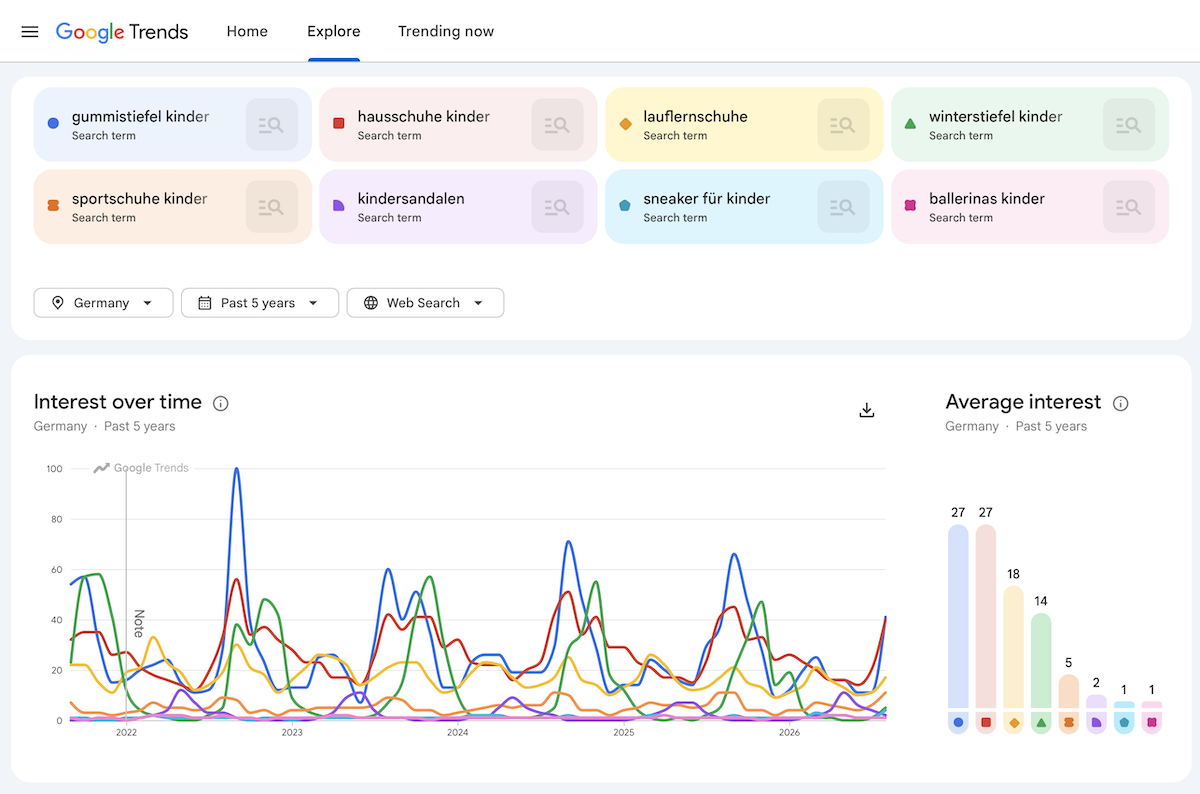This screenshot has width=1200, height=794.
Task: Click the gummistiefel kinder average bar (first 27)
Action: point(958,616)
